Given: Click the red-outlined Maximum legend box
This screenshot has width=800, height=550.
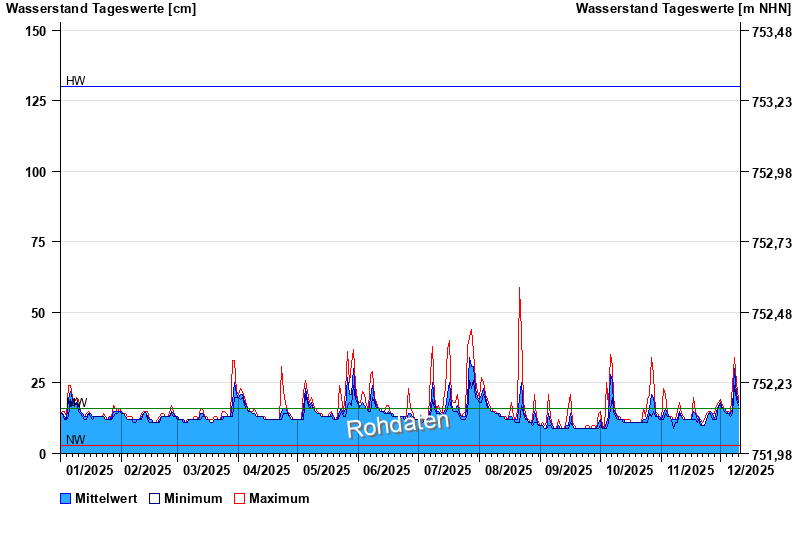Looking at the screenshot, I should pyautogui.click(x=239, y=498).
